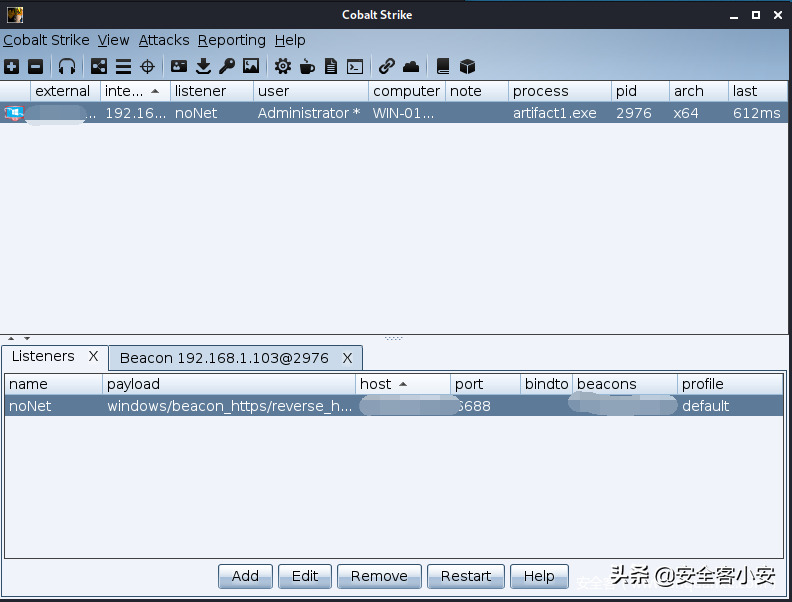Click the Add listener button
The width and height of the screenshot is (792, 602).
click(245, 576)
